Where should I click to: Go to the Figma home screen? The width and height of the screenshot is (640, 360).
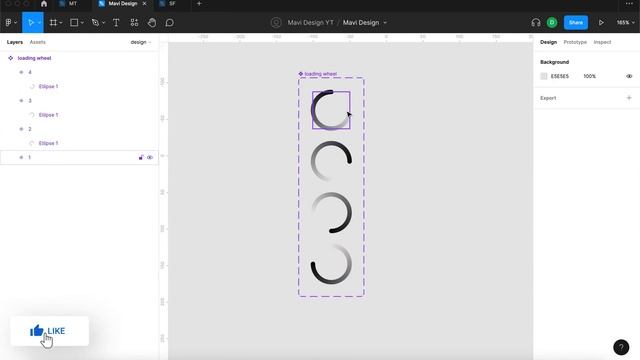coord(44,4)
